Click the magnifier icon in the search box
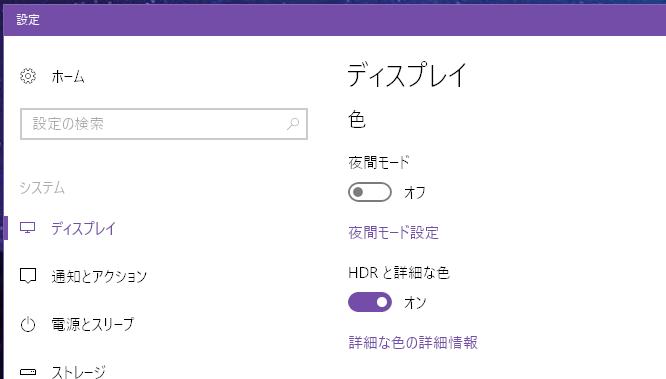The image size is (666, 379). tap(293, 124)
